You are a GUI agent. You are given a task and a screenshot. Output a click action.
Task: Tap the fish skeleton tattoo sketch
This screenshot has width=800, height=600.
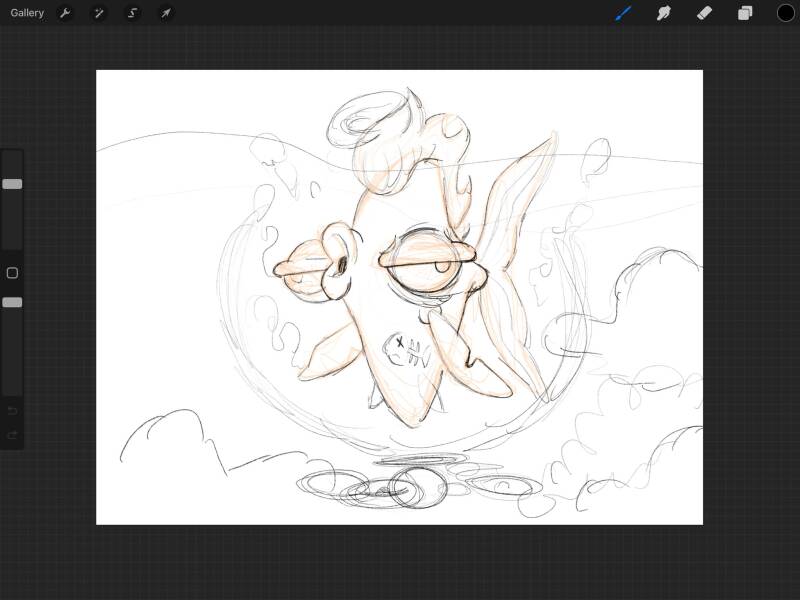click(407, 351)
